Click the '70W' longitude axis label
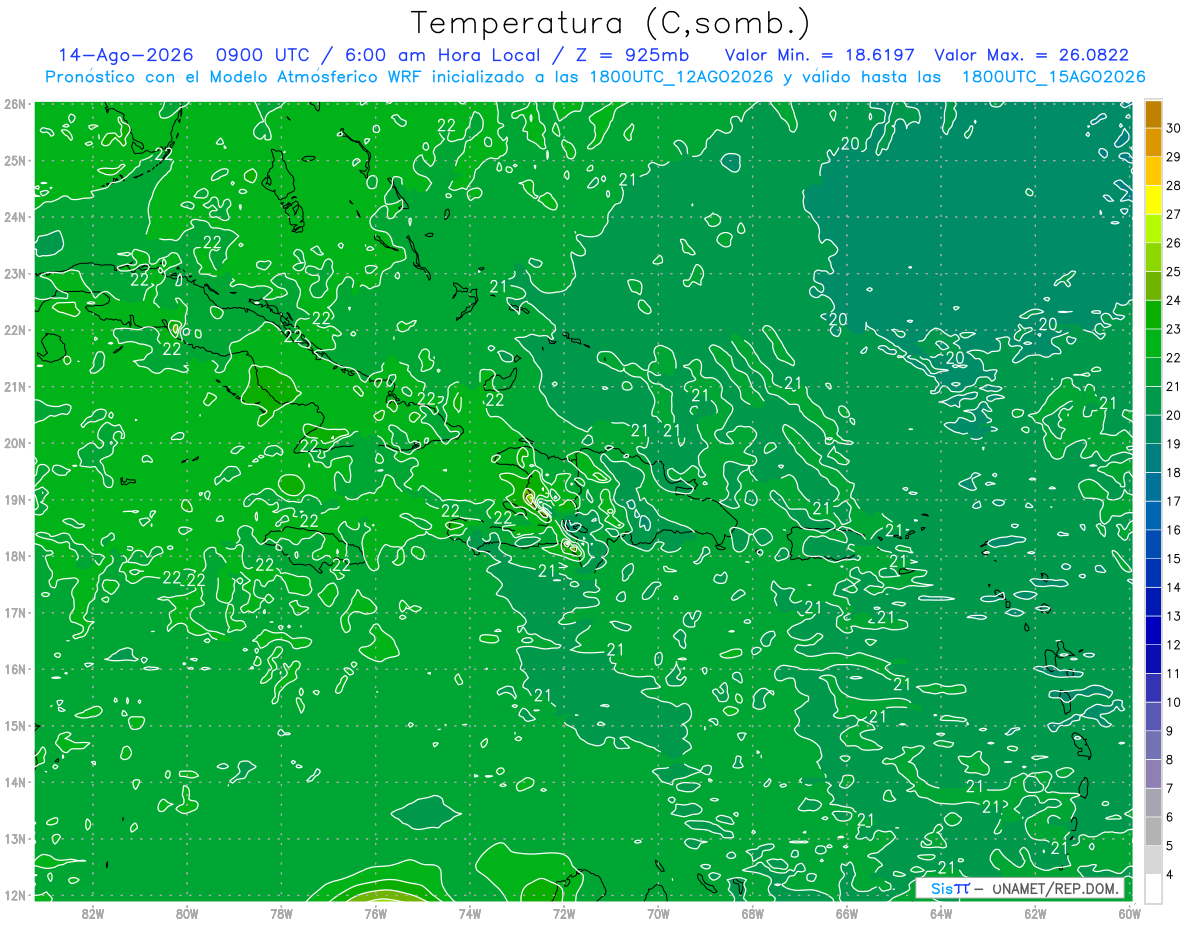 coord(658,913)
